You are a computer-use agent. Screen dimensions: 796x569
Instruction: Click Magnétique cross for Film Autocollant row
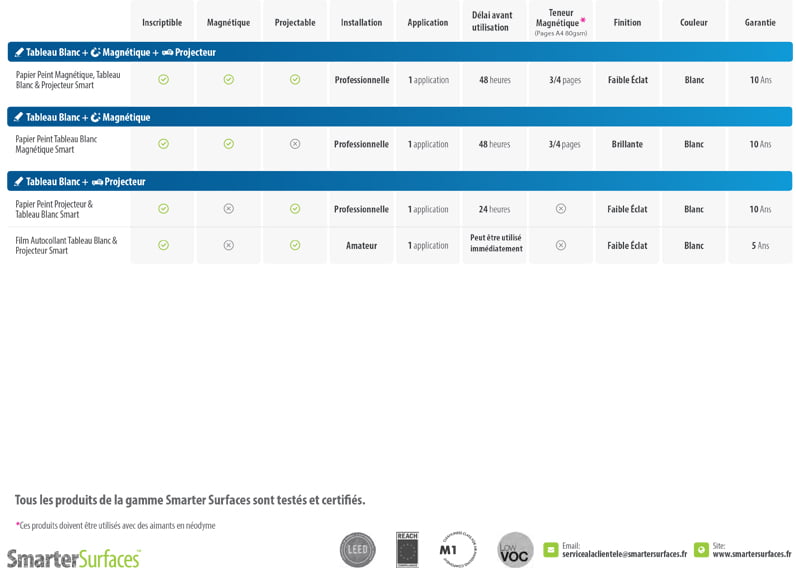point(229,245)
